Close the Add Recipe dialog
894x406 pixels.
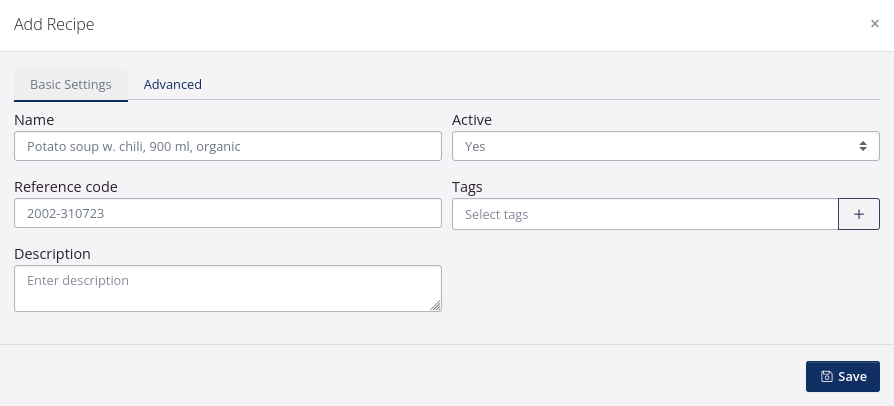tap(874, 24)
